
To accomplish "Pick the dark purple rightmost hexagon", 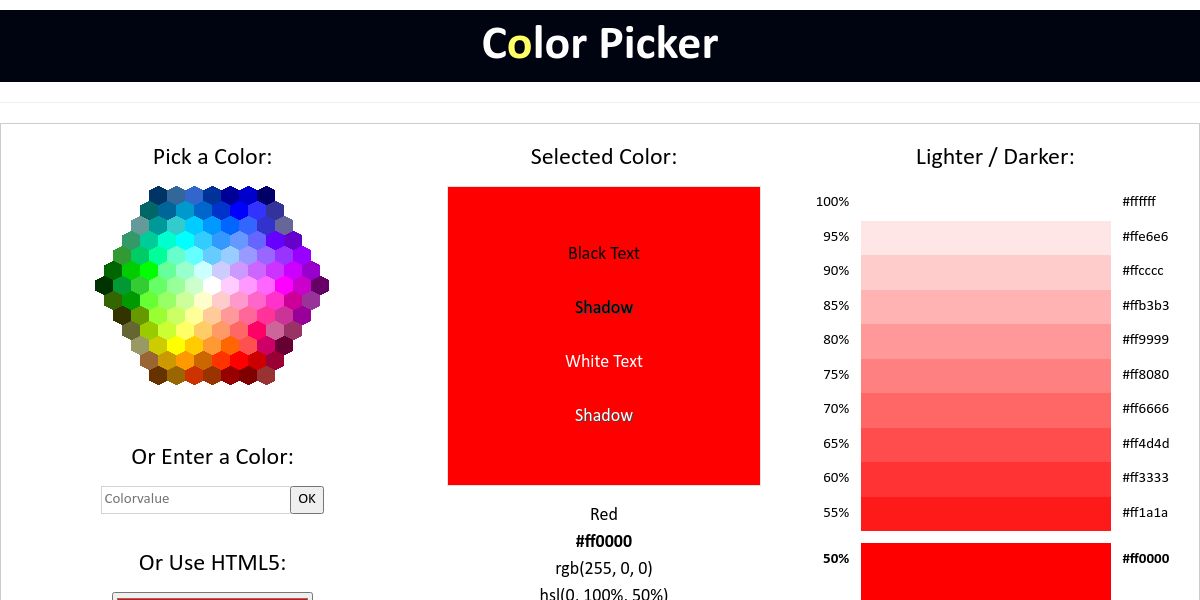I will coord(320,286).
